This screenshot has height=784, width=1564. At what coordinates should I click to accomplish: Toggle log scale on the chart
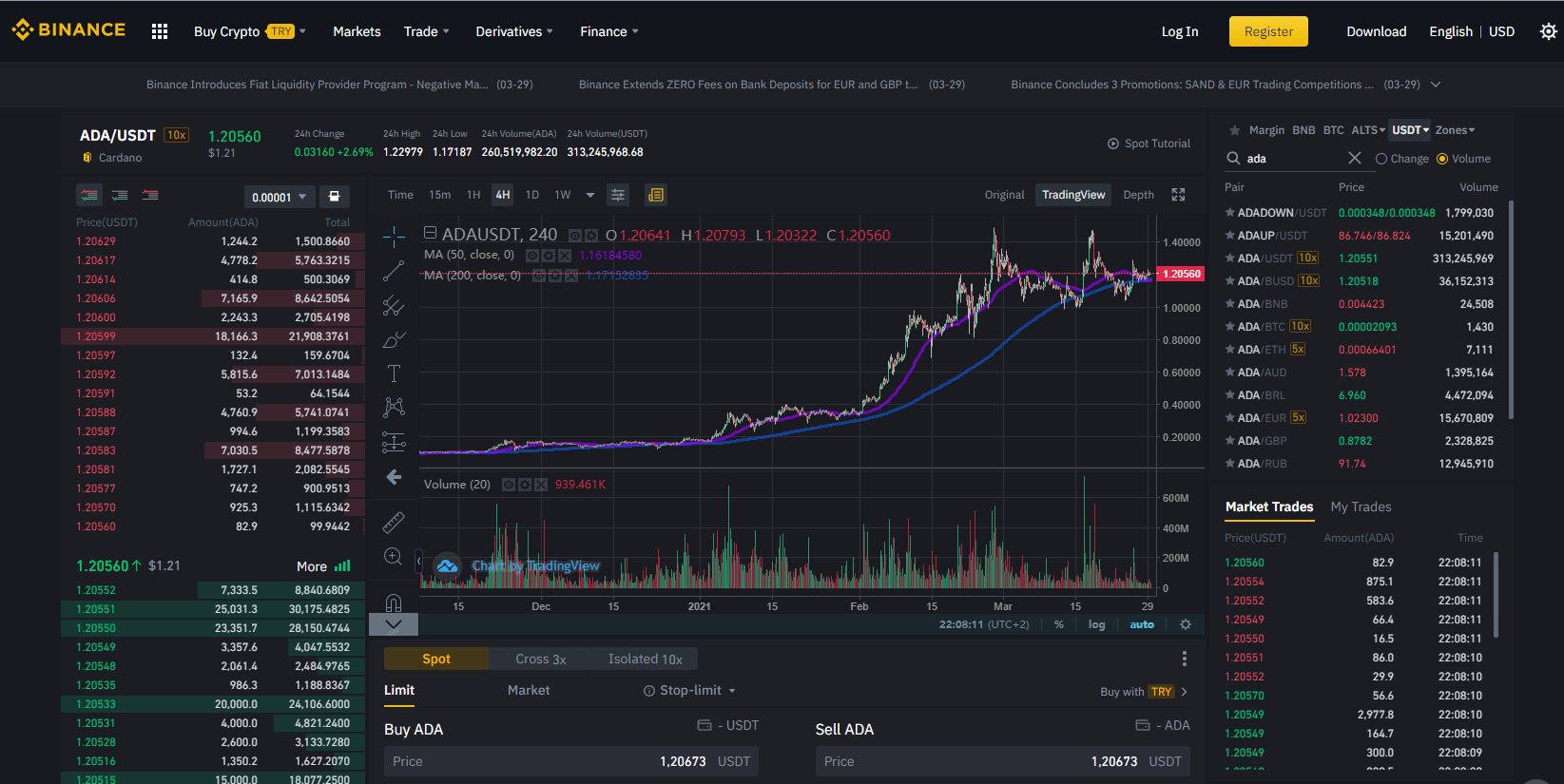[x=1096, y=624]
